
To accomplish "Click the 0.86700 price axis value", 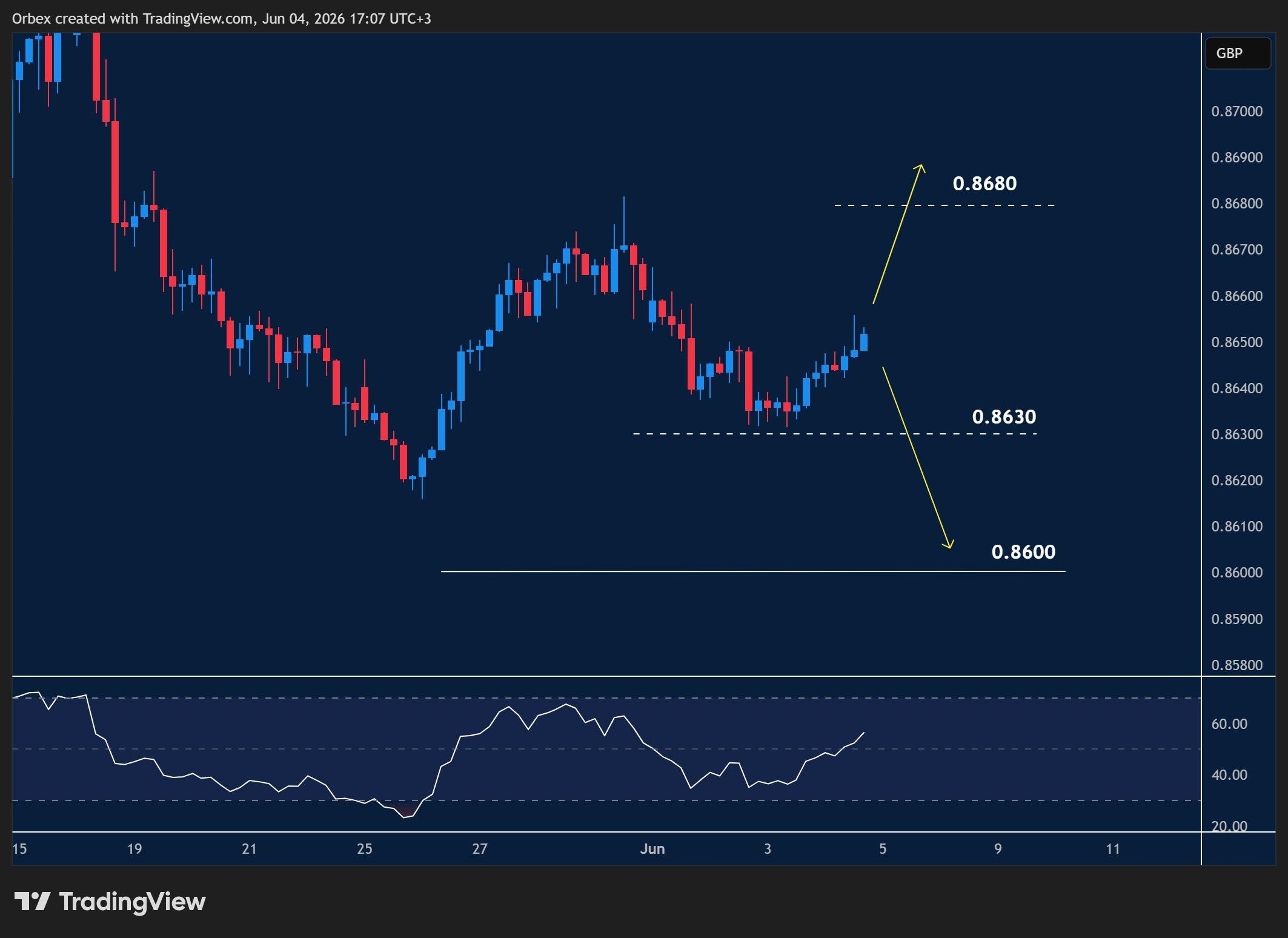I will point(1237,250).
